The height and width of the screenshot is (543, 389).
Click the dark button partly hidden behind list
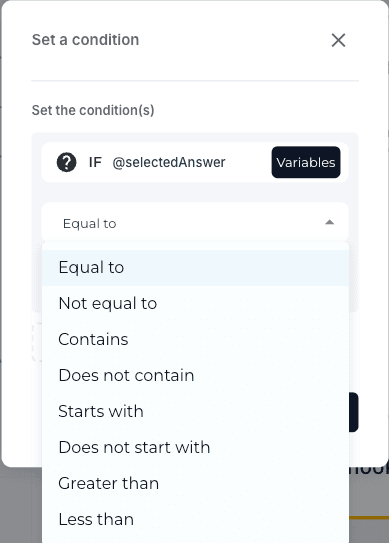point(354,412)
